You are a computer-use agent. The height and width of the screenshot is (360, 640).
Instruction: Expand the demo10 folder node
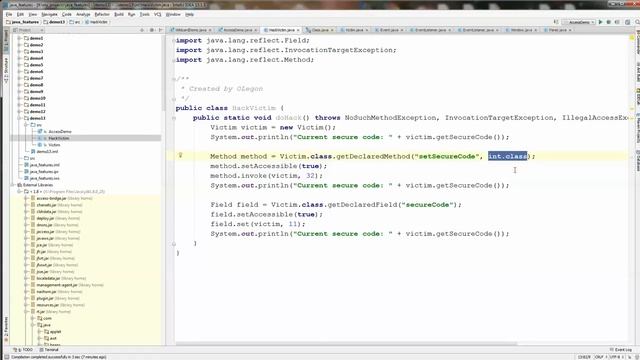(x=19, y=98)
